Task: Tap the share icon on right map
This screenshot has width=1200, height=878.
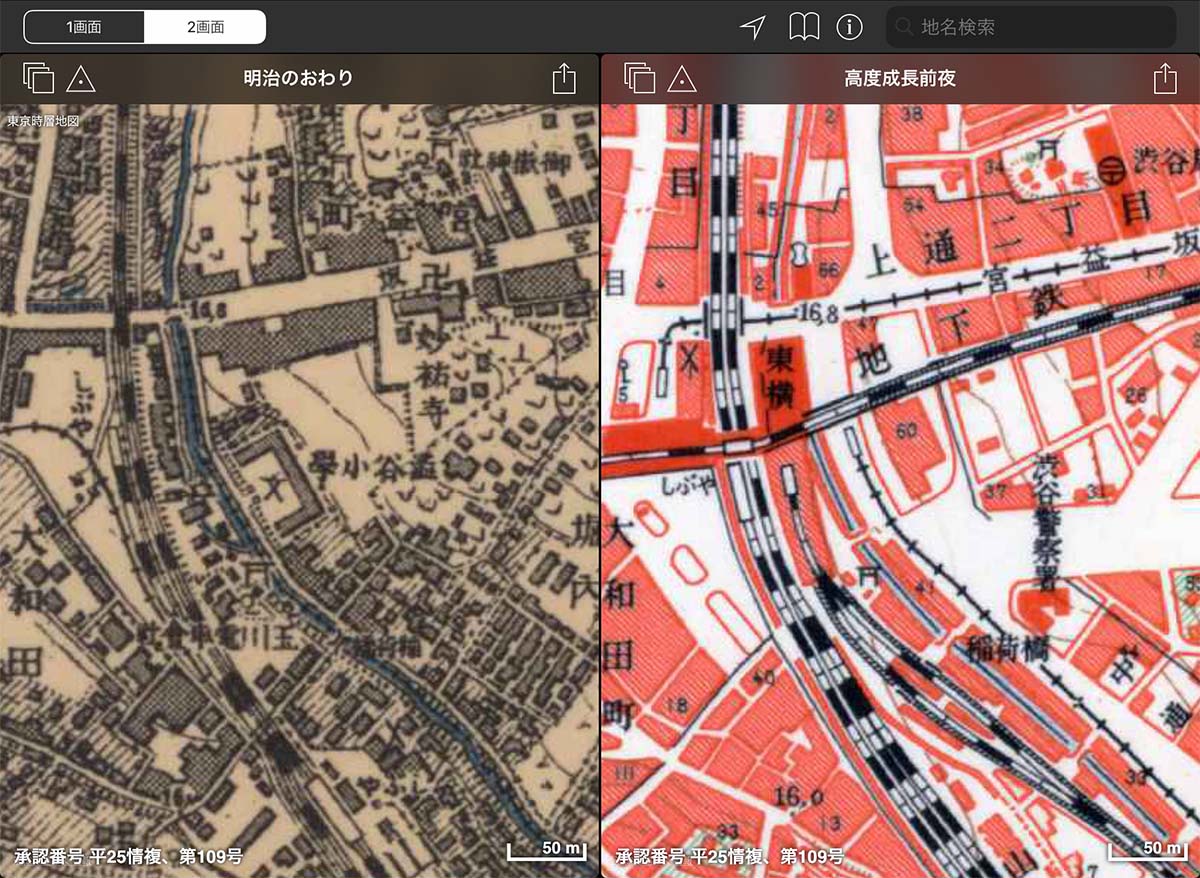Action: coord(1164,78)
